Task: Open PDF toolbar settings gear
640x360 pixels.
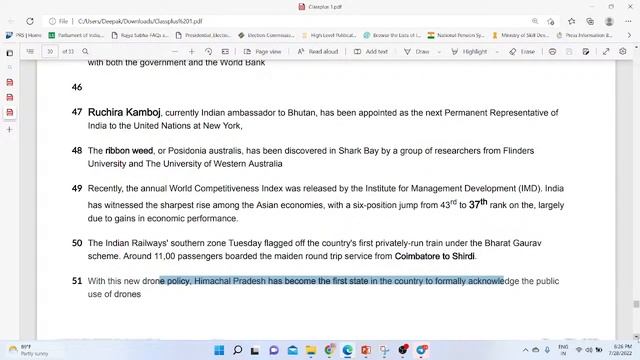Action: click(622, 51)
